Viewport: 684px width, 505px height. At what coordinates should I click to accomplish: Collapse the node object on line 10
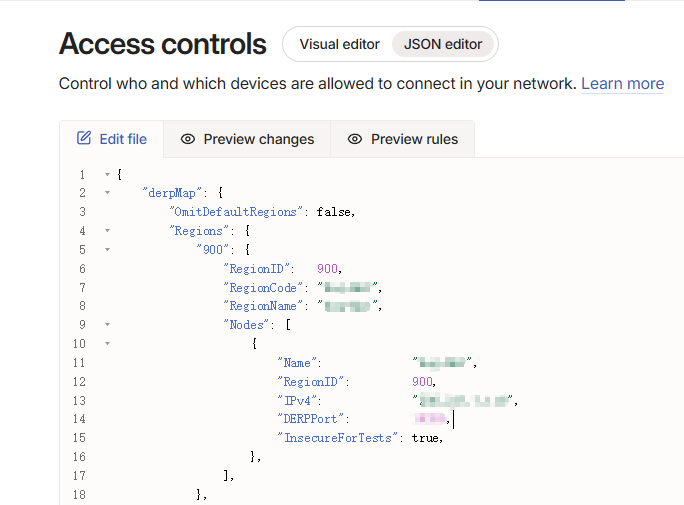point(107,344)
